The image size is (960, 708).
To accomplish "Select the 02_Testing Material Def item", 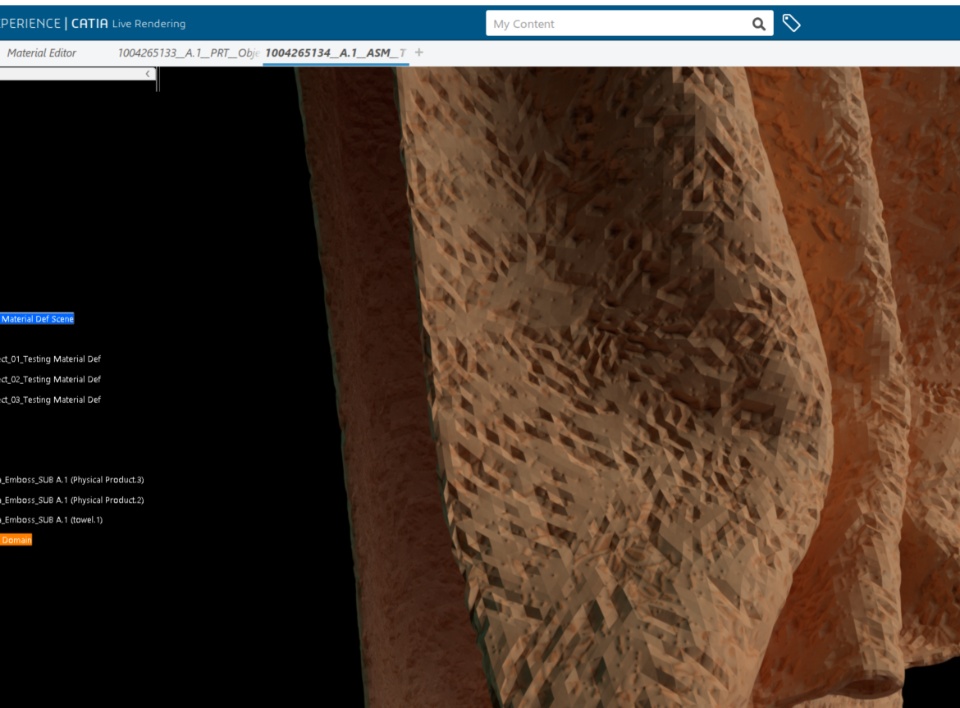I will click(50, 379).
